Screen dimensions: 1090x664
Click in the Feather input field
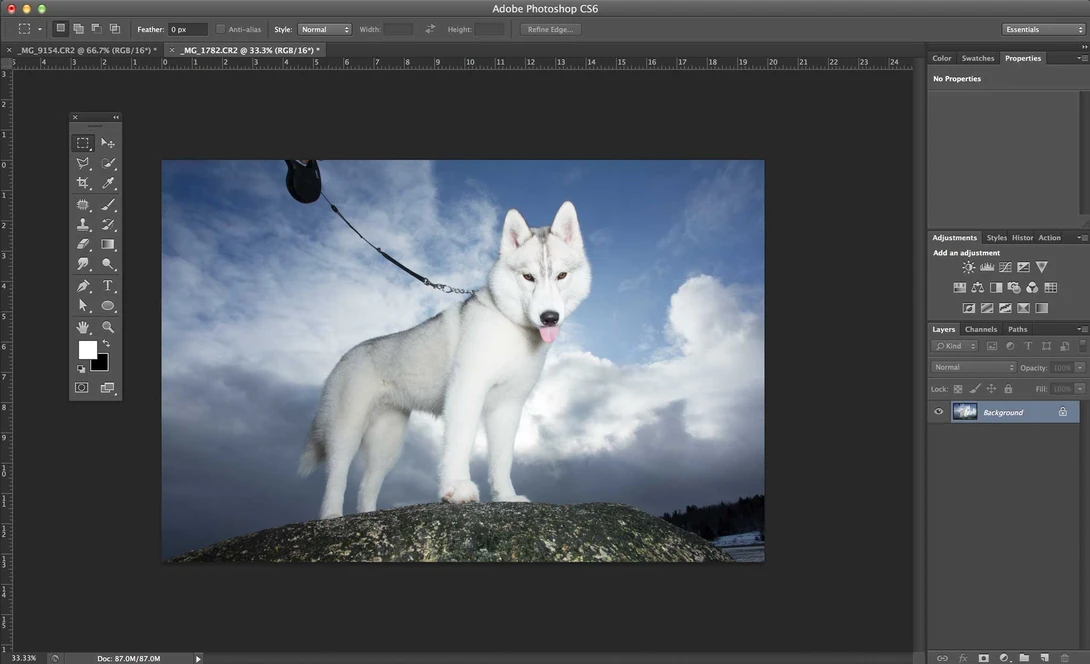pos(188,29)
